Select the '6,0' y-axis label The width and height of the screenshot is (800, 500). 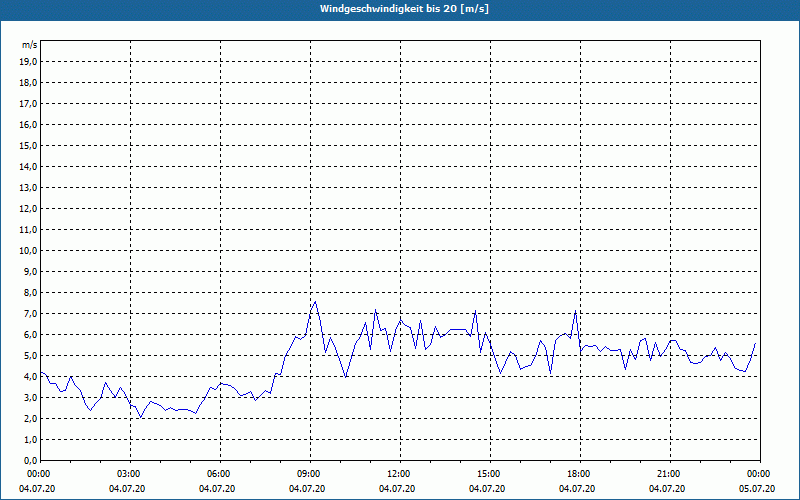coord(30,335)
